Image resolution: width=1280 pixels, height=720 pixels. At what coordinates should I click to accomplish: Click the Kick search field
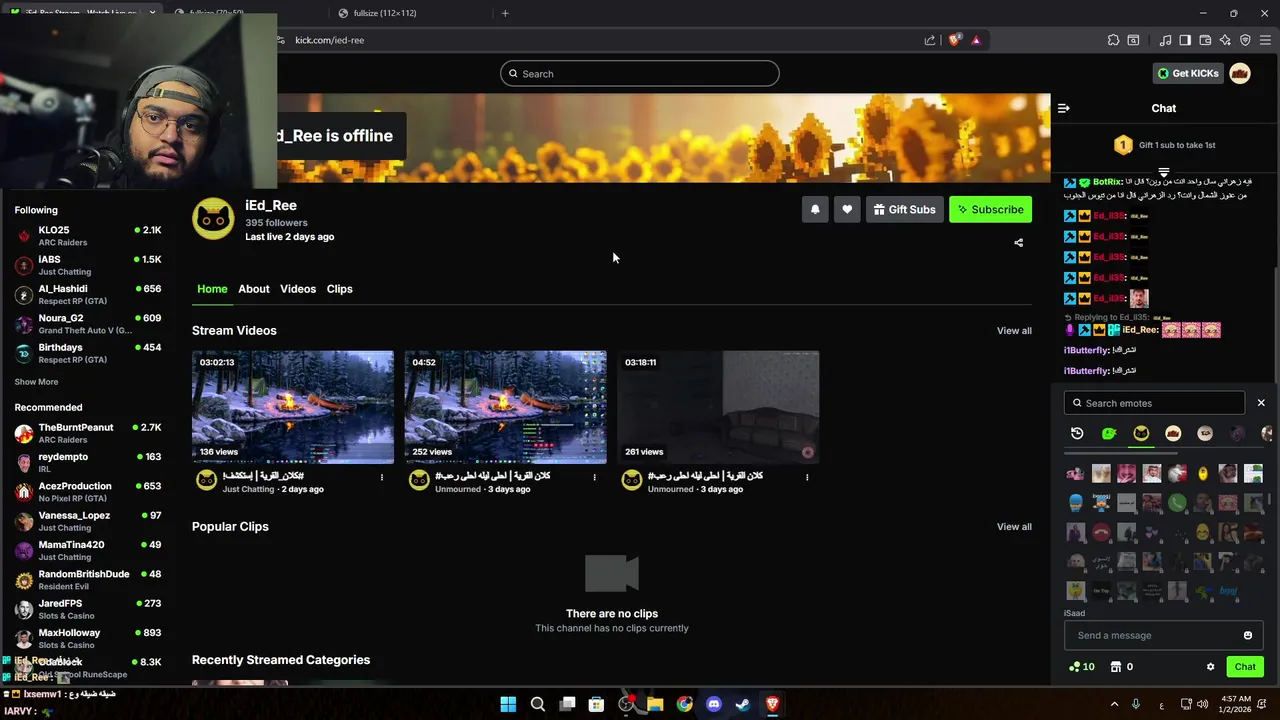640,73
